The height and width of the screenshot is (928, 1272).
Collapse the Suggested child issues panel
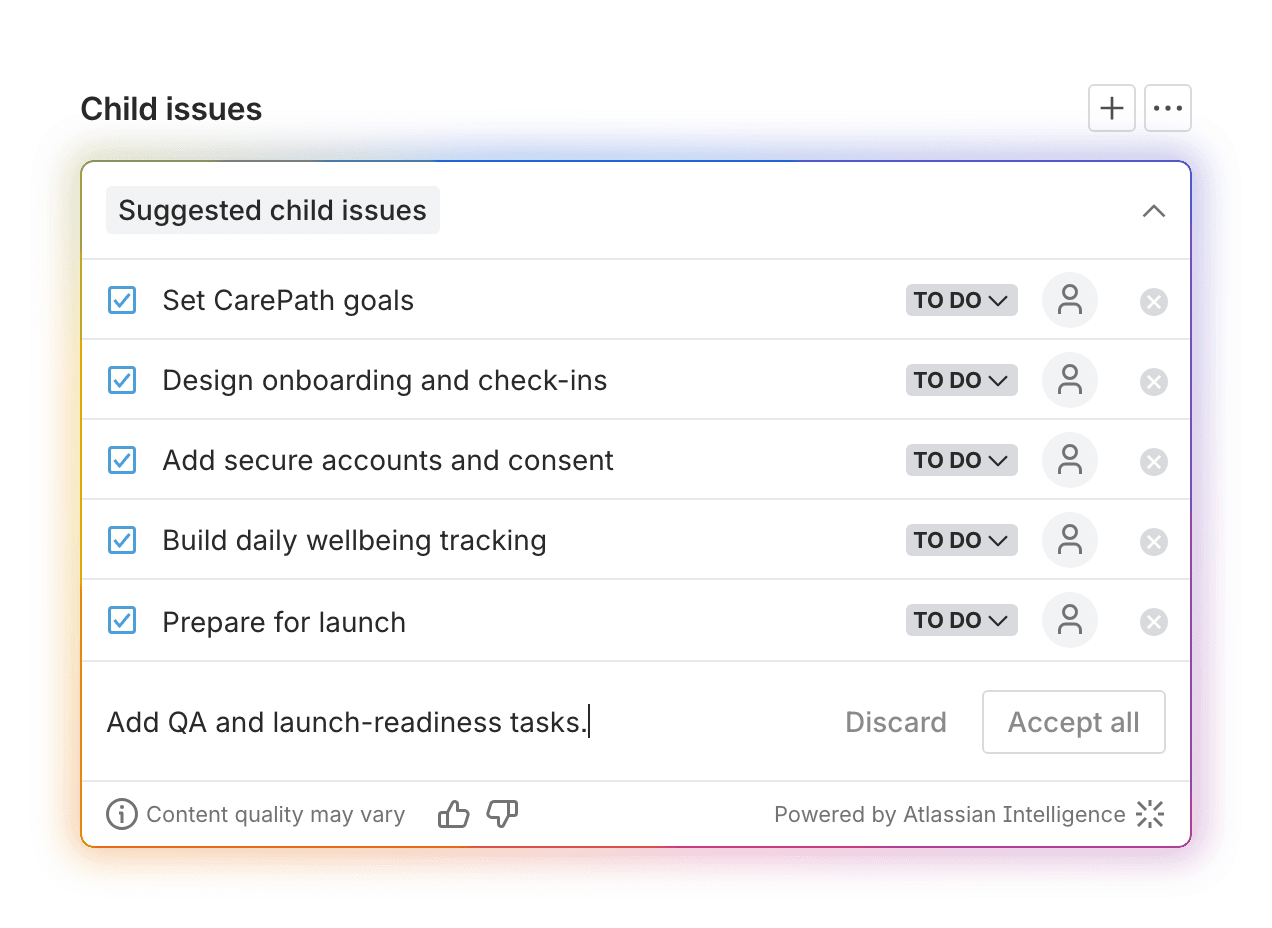tap(1154, 211)
